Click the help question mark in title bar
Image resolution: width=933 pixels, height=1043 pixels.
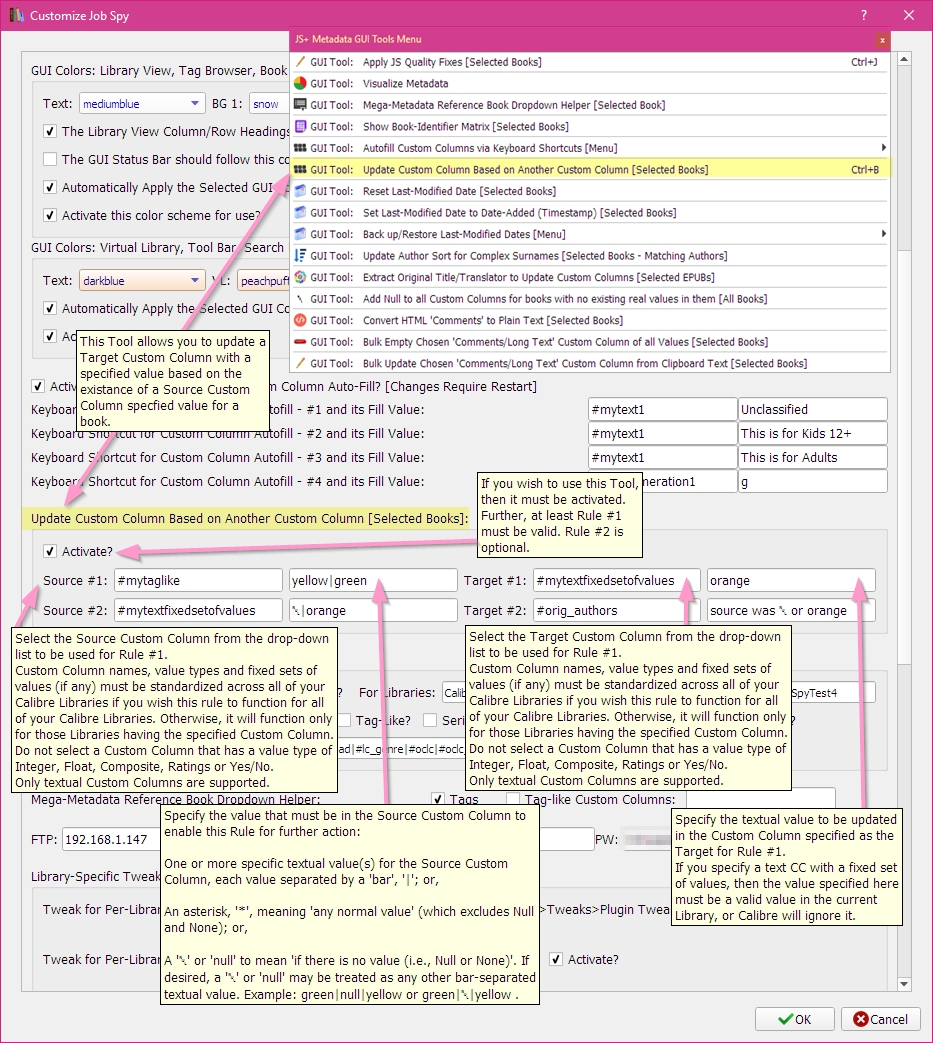pyautogui.click(x=864, y=15)
